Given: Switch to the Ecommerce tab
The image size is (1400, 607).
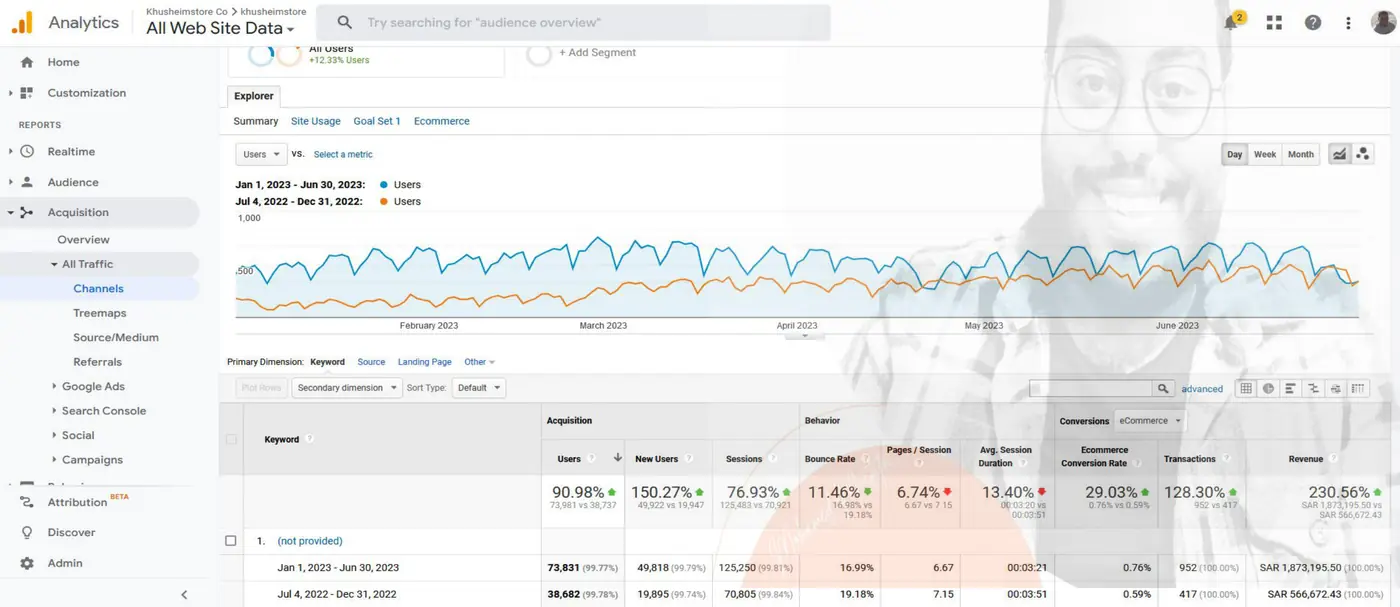Looking at the screenshot, I should (442, 121).
